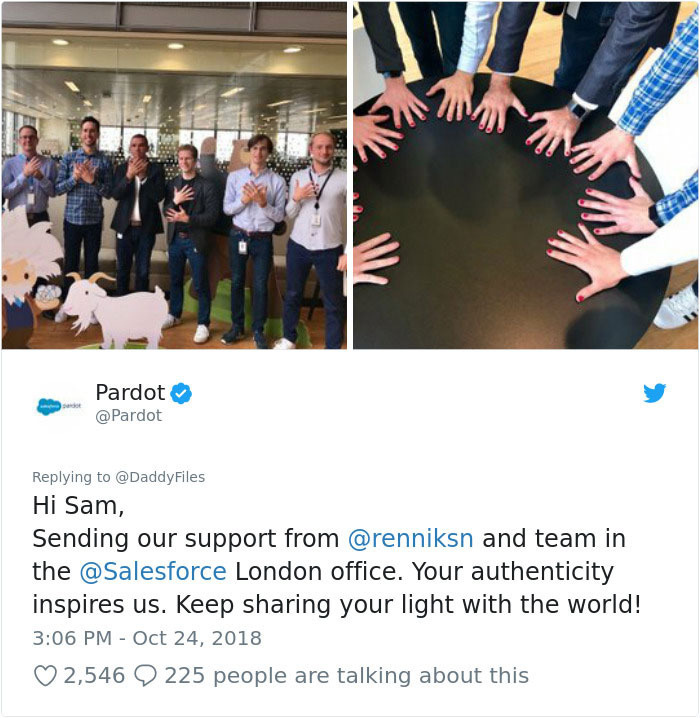Image resolution: width=700 pixels, height=718 pixels.
Task: Click the 'Replying to' label text
Action: 71,477
